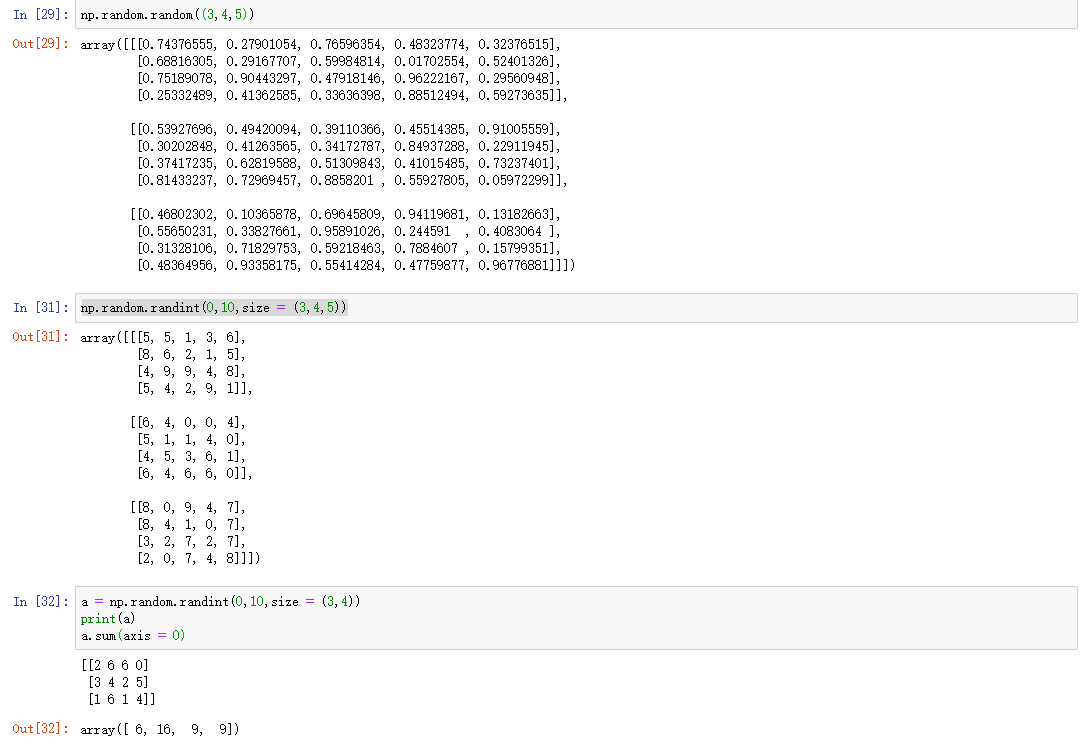Click the Out[32] output prompt

coord(41,729)
